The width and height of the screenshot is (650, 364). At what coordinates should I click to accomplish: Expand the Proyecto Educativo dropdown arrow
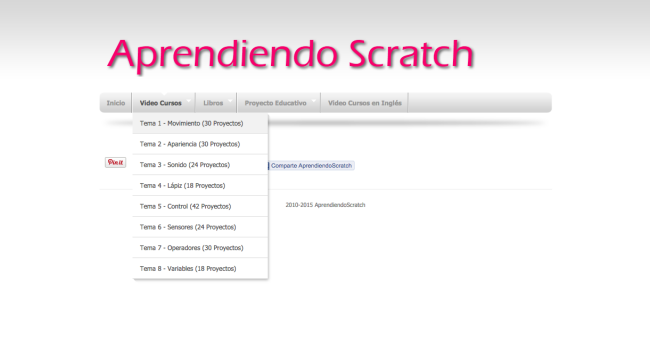pos(313,101)
